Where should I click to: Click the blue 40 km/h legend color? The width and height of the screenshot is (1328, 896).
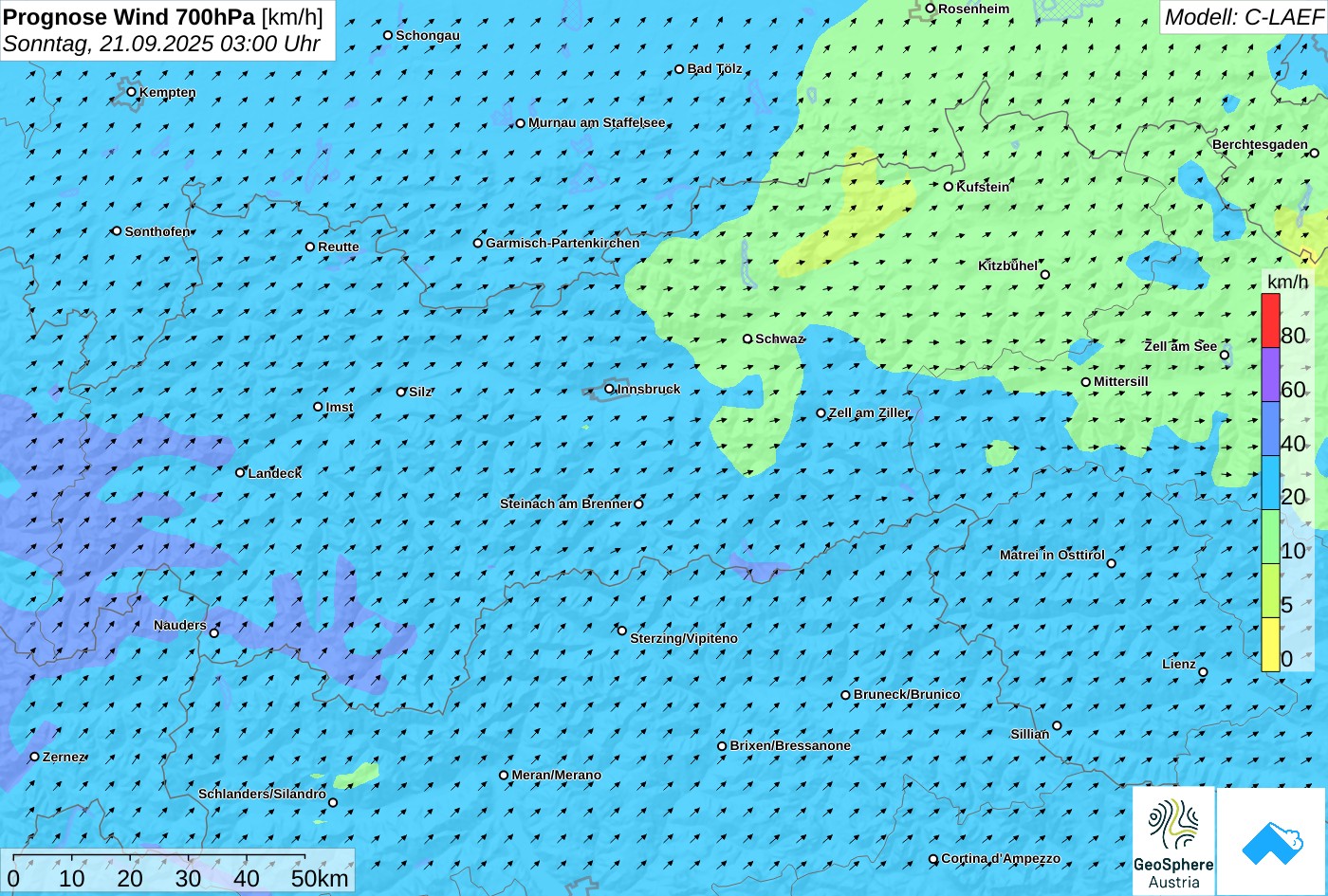pos(1270,430)
